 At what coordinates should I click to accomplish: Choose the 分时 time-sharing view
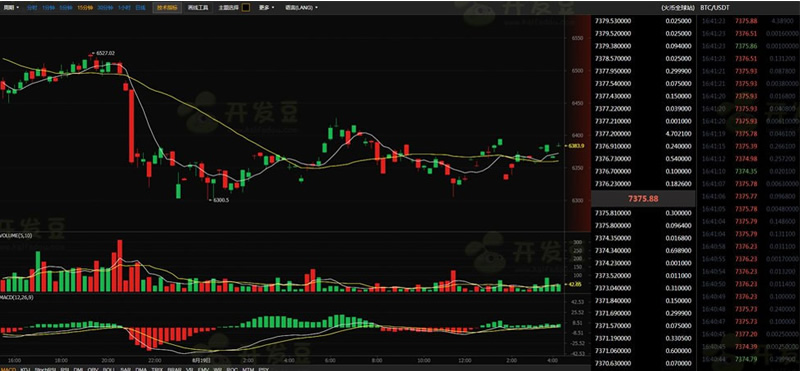(x=31, y=8)
